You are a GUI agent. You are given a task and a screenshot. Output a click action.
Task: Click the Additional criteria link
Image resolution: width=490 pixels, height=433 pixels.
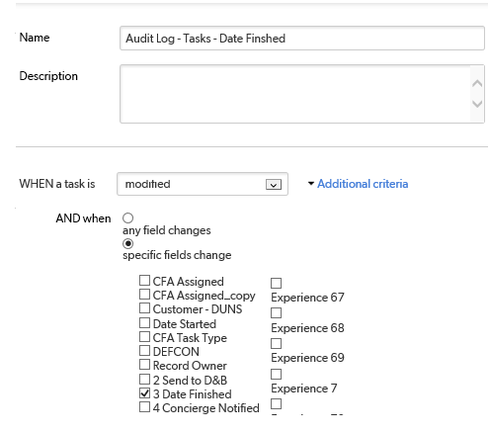(362, 184)
